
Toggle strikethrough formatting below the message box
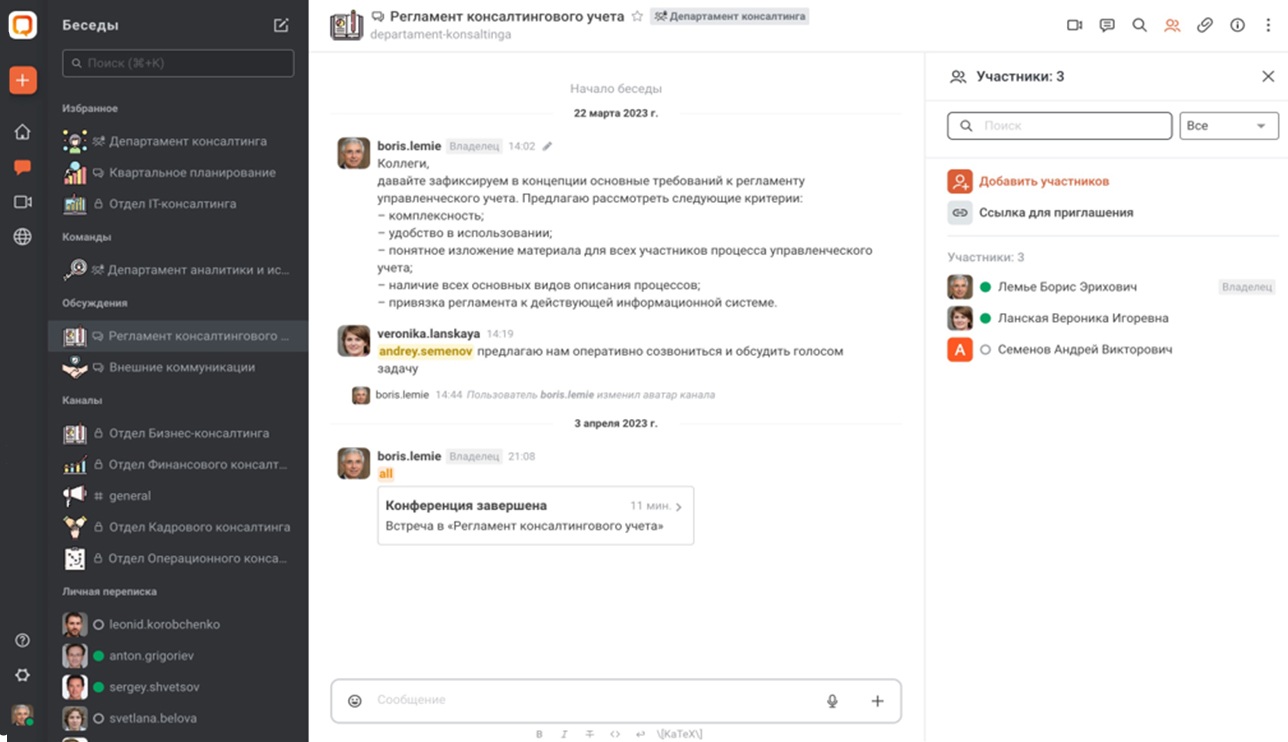click(590, 734)
